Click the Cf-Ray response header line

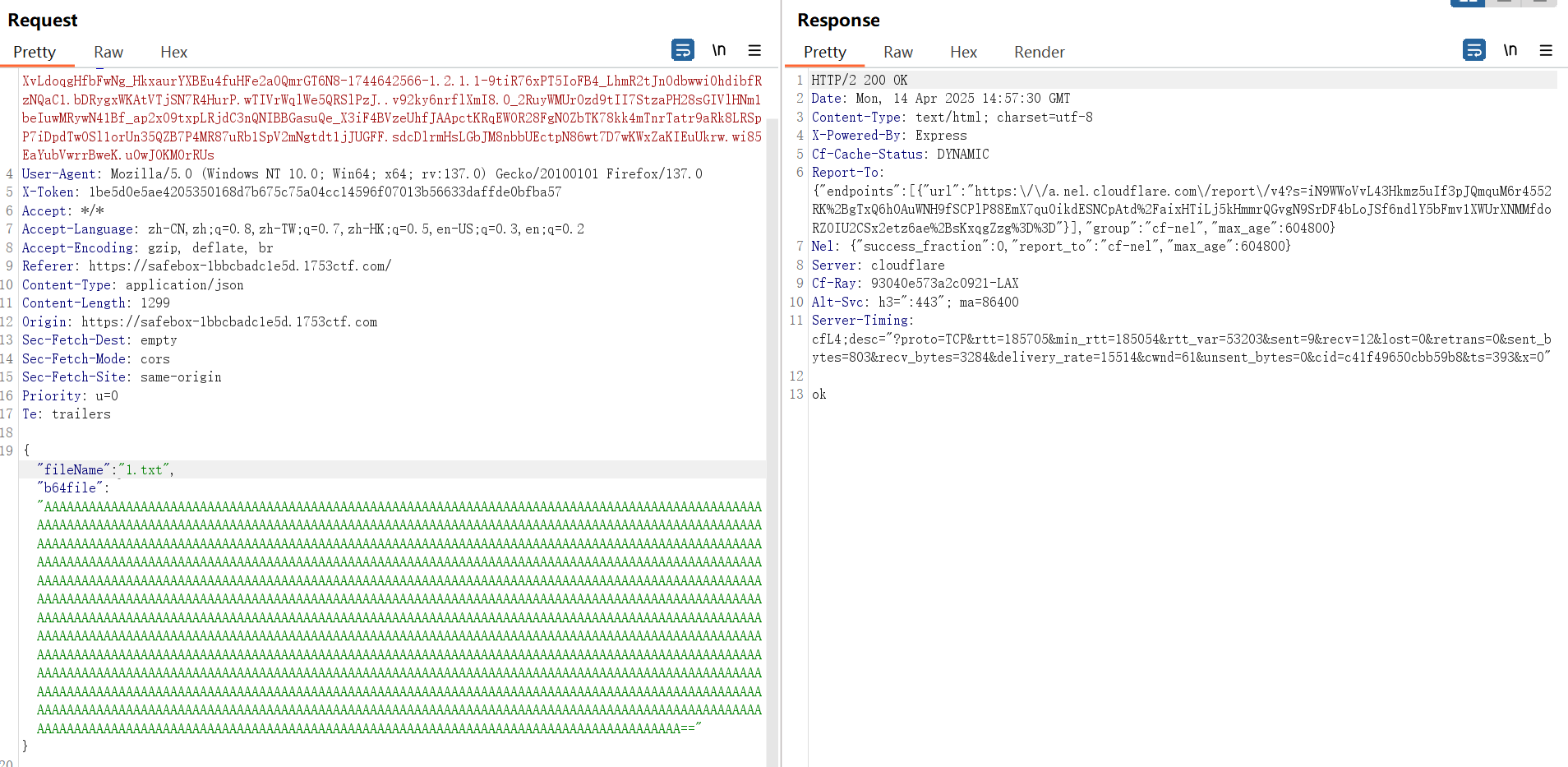[x=915, y=283]
